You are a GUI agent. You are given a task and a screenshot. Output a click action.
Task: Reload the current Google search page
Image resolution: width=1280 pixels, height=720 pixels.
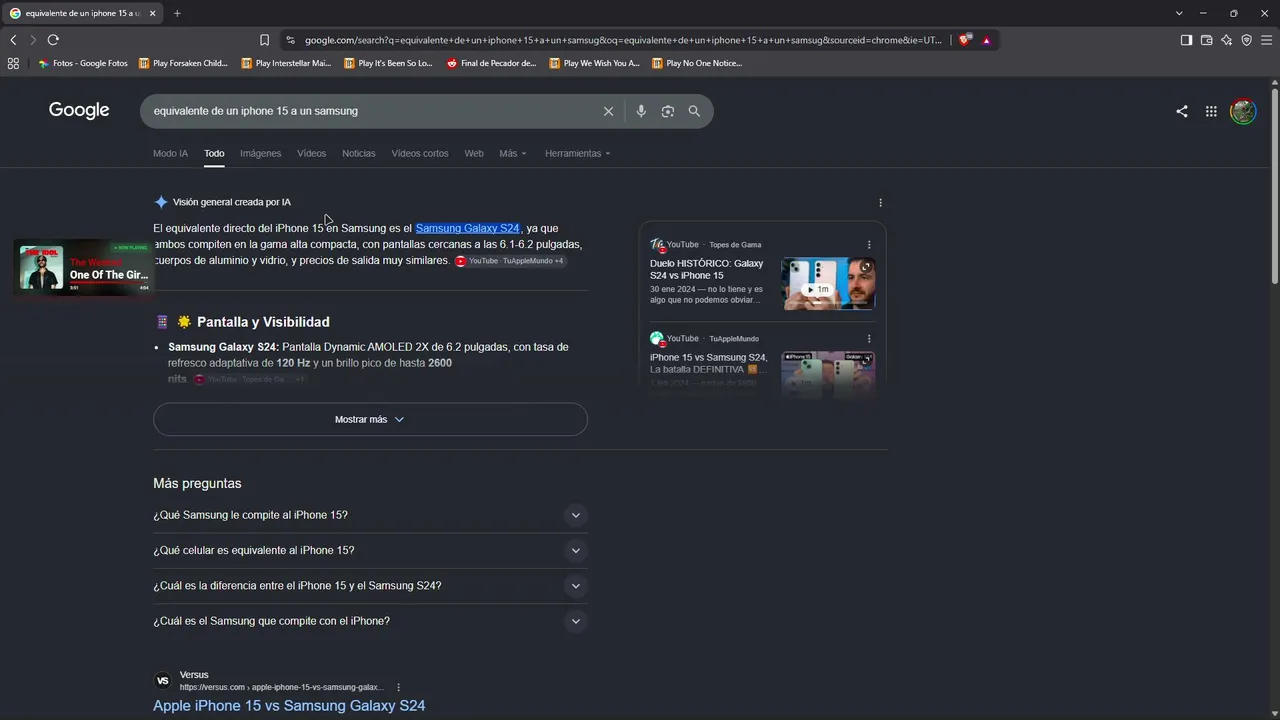53,40
